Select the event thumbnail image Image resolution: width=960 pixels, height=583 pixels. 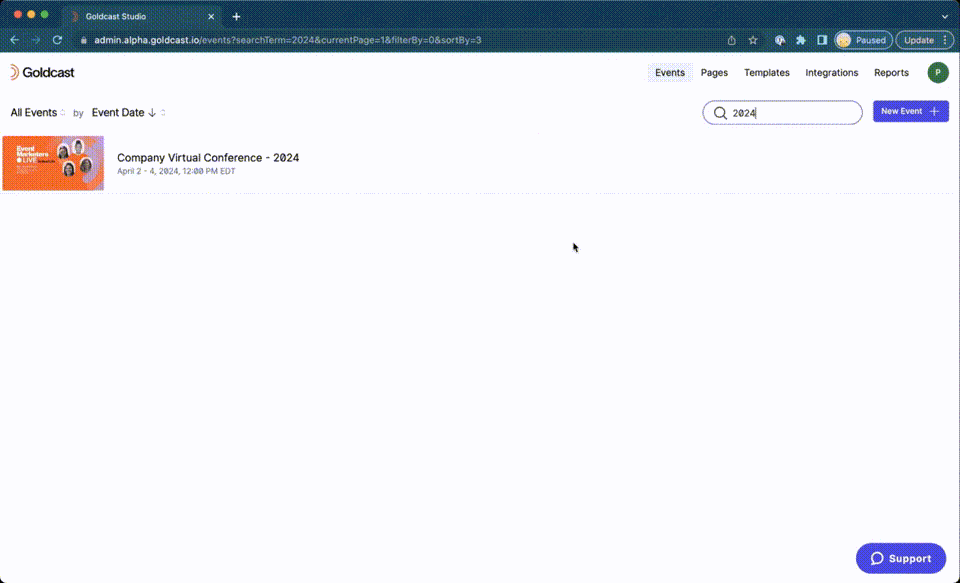pyautogui.click(x=53, y=163)
